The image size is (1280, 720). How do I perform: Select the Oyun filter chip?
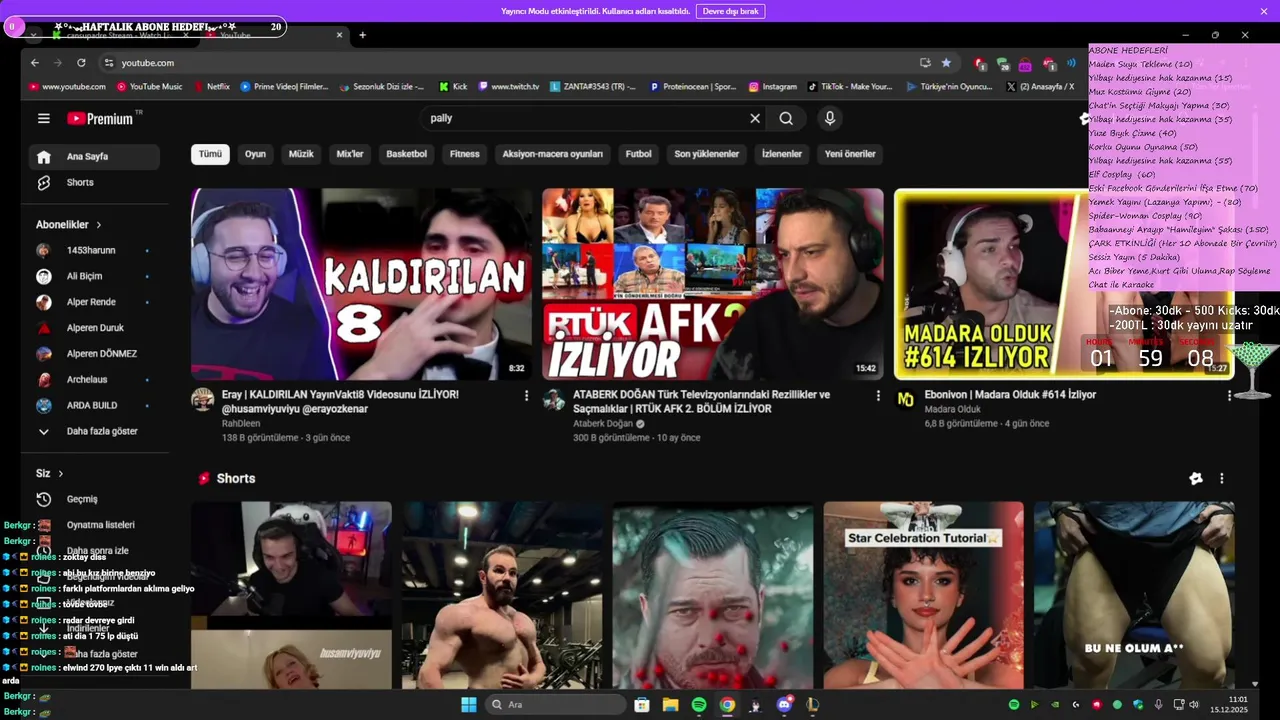click(255, 154)
